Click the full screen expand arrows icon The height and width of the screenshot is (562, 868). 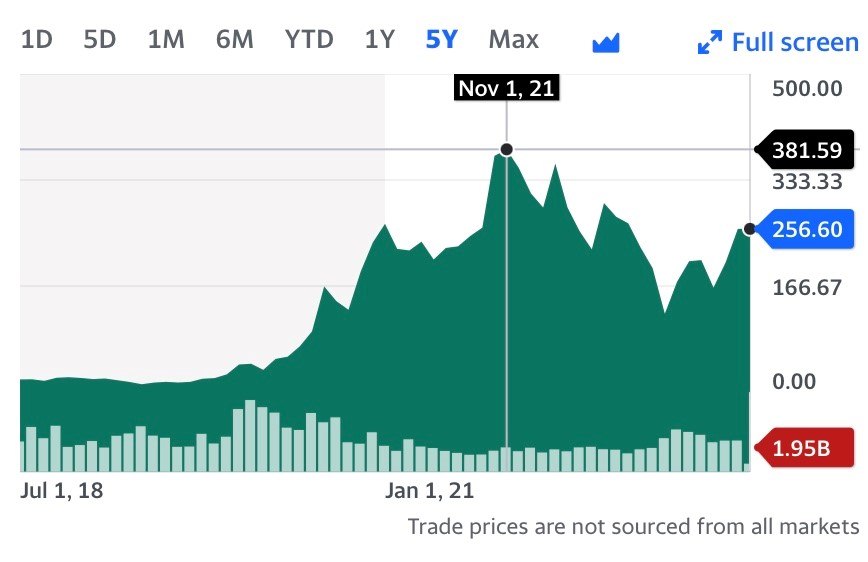coord(710,42)
